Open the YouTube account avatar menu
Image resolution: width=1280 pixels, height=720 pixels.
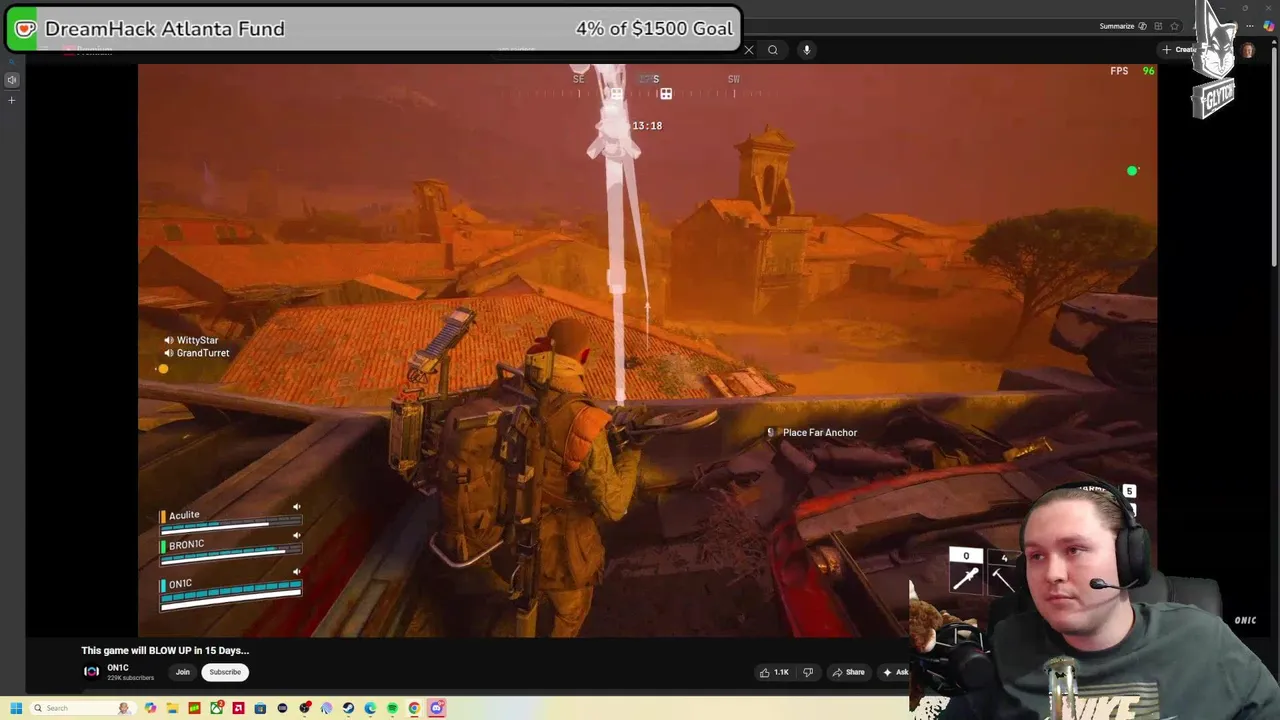pos(1248,50)
